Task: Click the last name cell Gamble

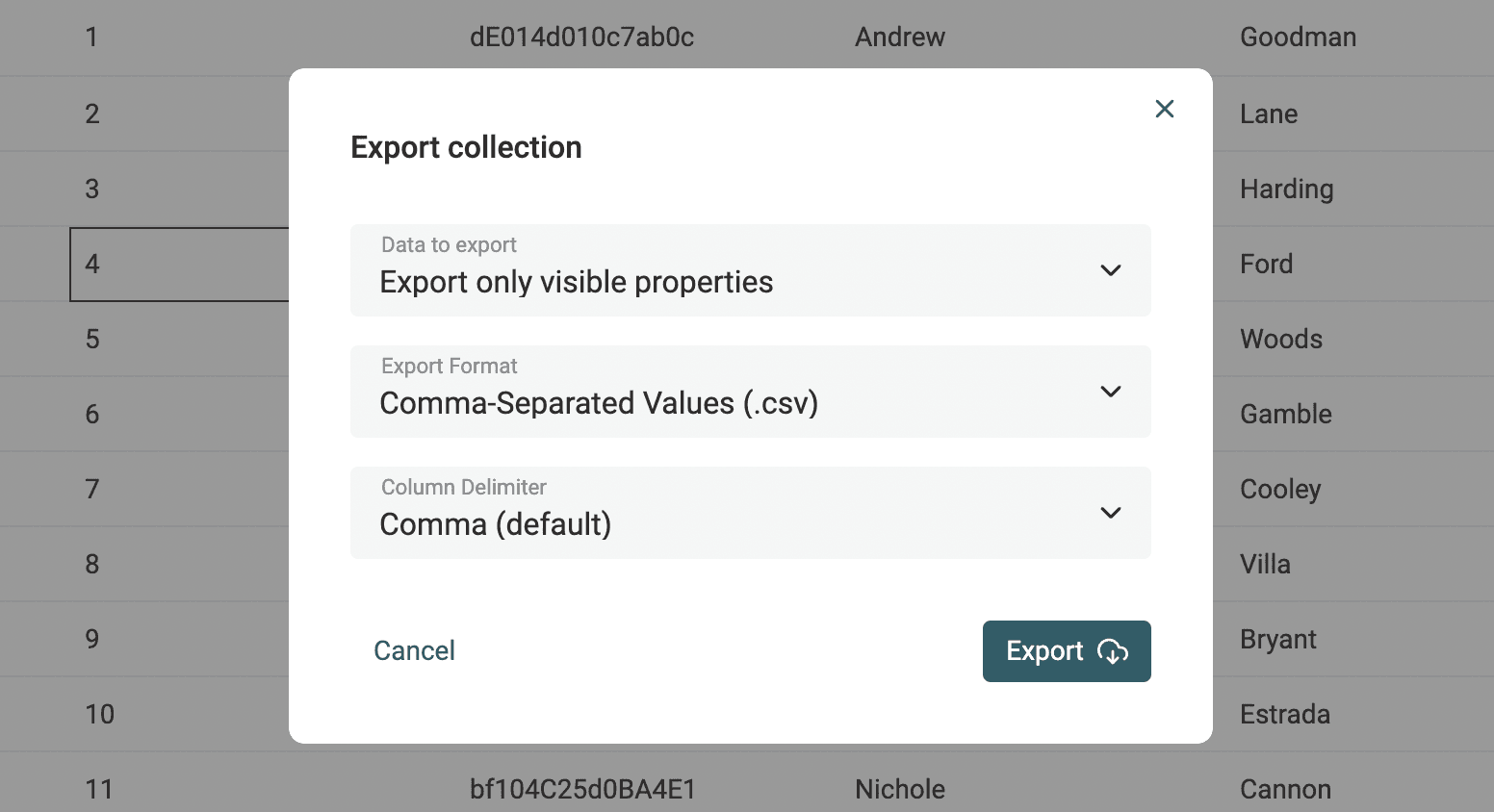Action: coord(1286,414)
